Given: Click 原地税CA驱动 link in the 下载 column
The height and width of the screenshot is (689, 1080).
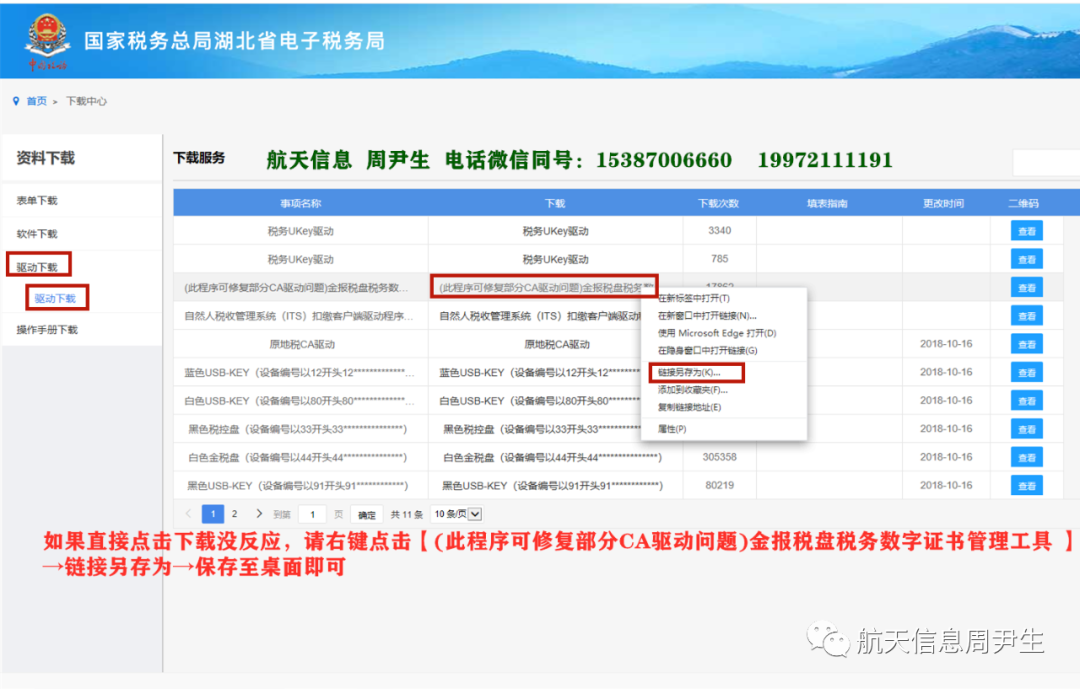Looking at the screenshot, I should [557, 344].
